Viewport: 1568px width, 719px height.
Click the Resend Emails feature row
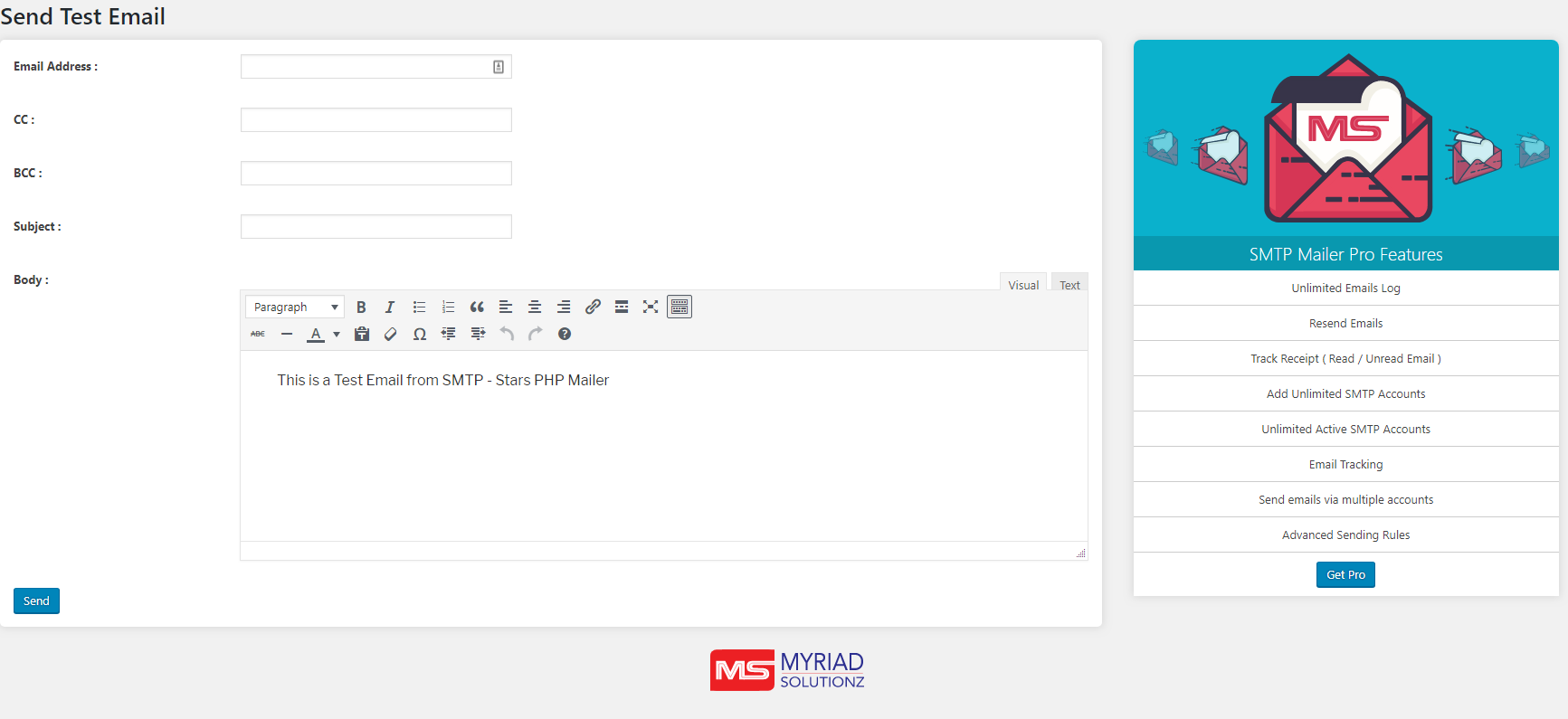point(1345,324)
